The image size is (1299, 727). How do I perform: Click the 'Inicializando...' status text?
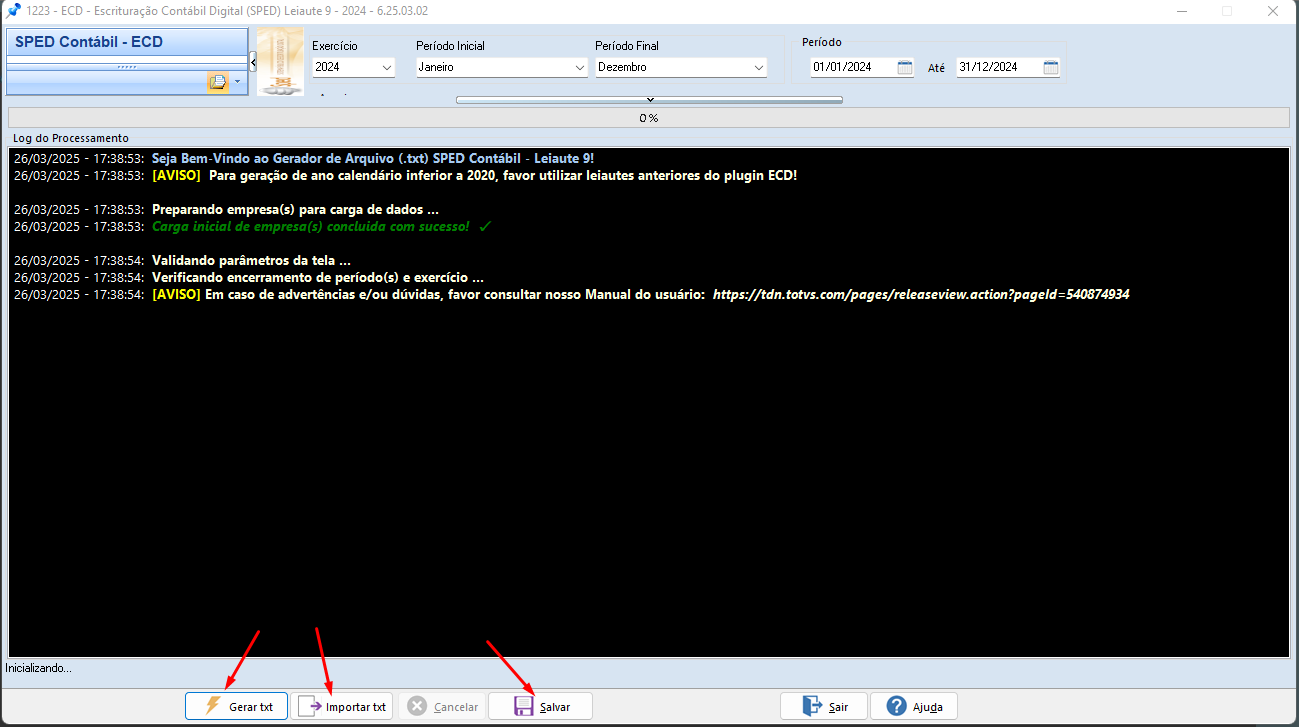point(39,668)
